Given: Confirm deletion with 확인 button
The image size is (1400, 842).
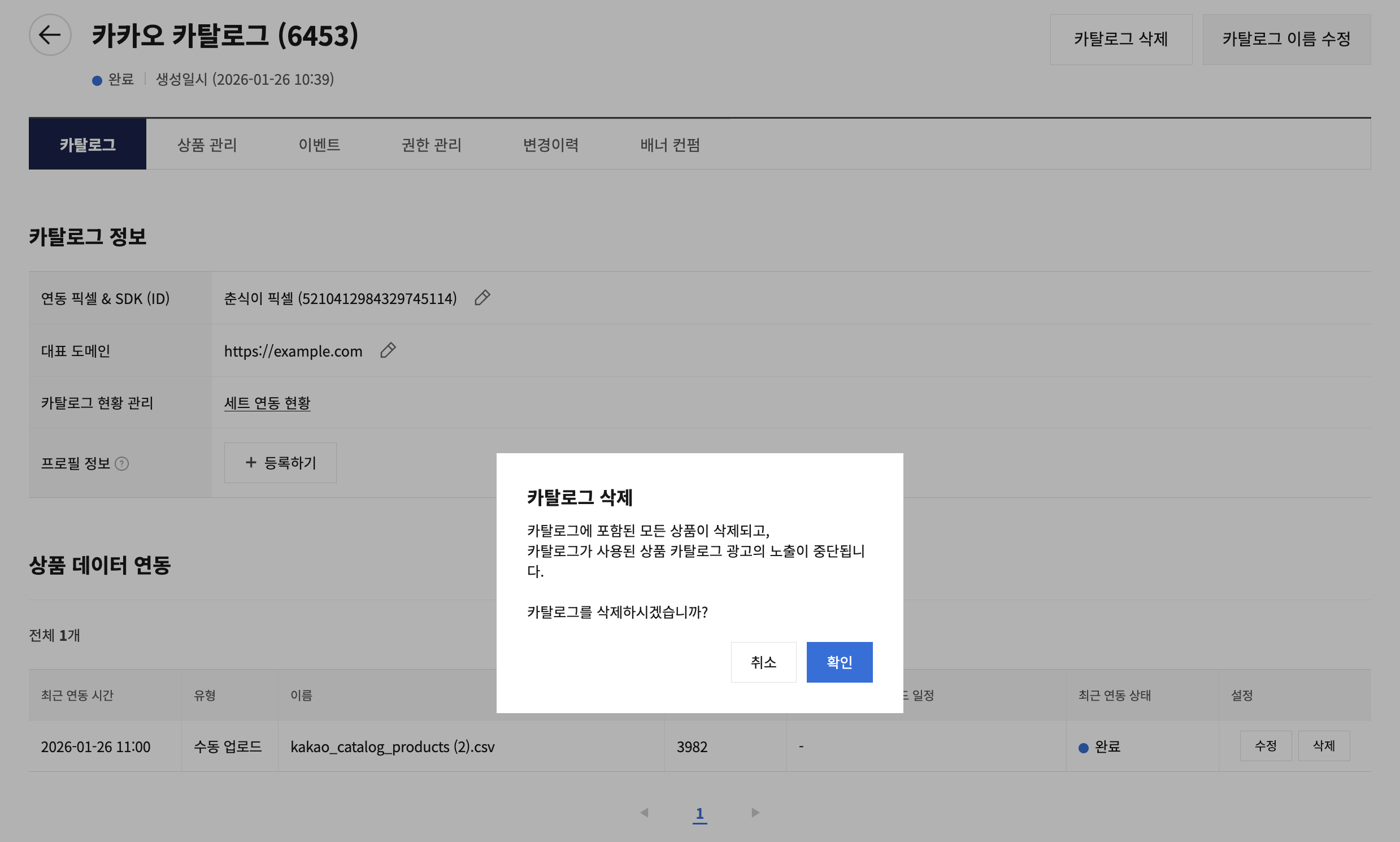Looking at the screenshot, I should coord(839,662).
